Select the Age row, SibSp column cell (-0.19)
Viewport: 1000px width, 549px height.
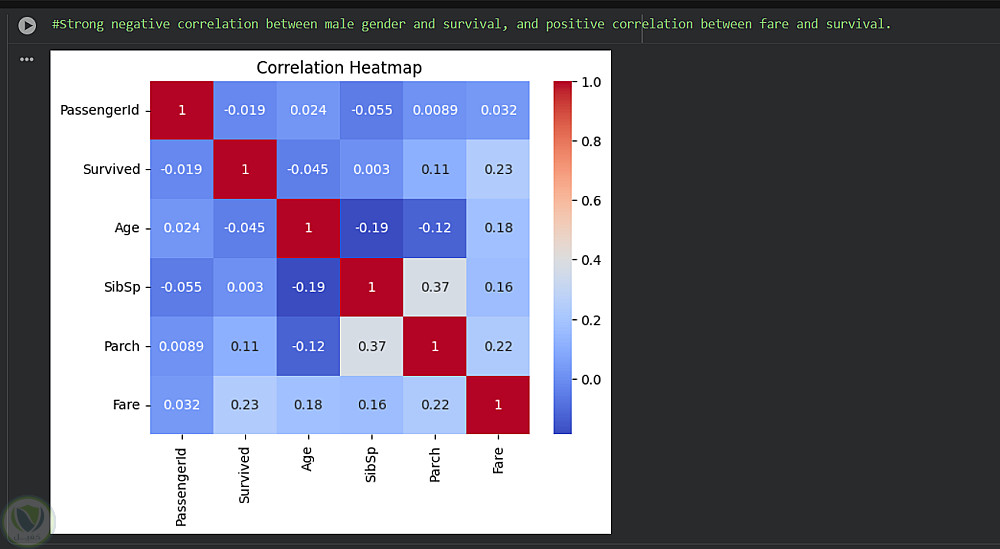click(371, 228)
